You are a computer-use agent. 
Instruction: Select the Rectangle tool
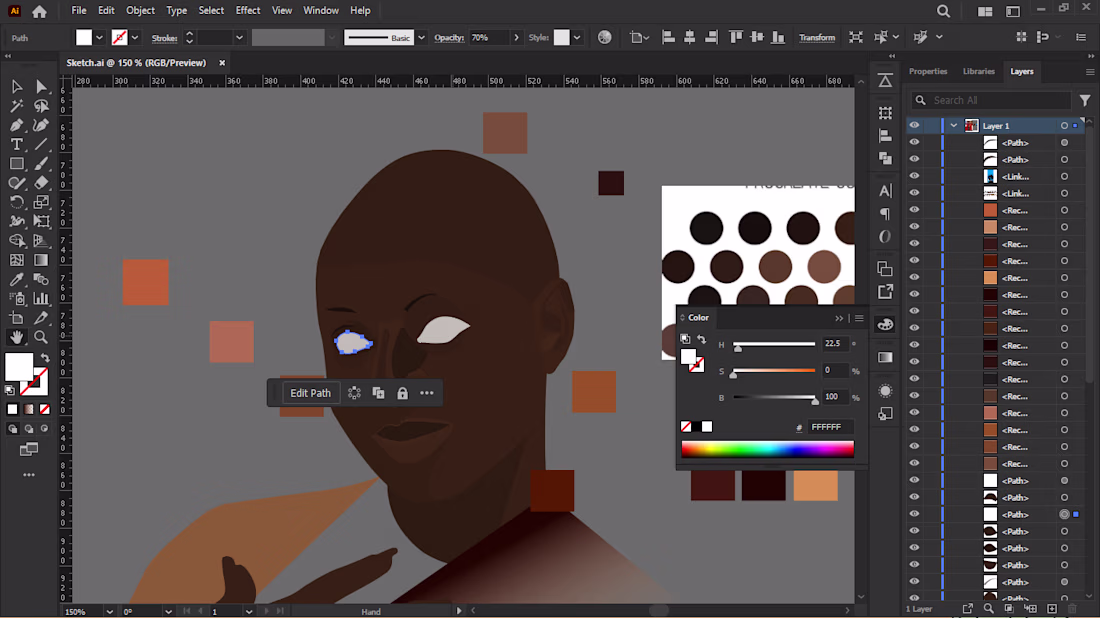17,164
